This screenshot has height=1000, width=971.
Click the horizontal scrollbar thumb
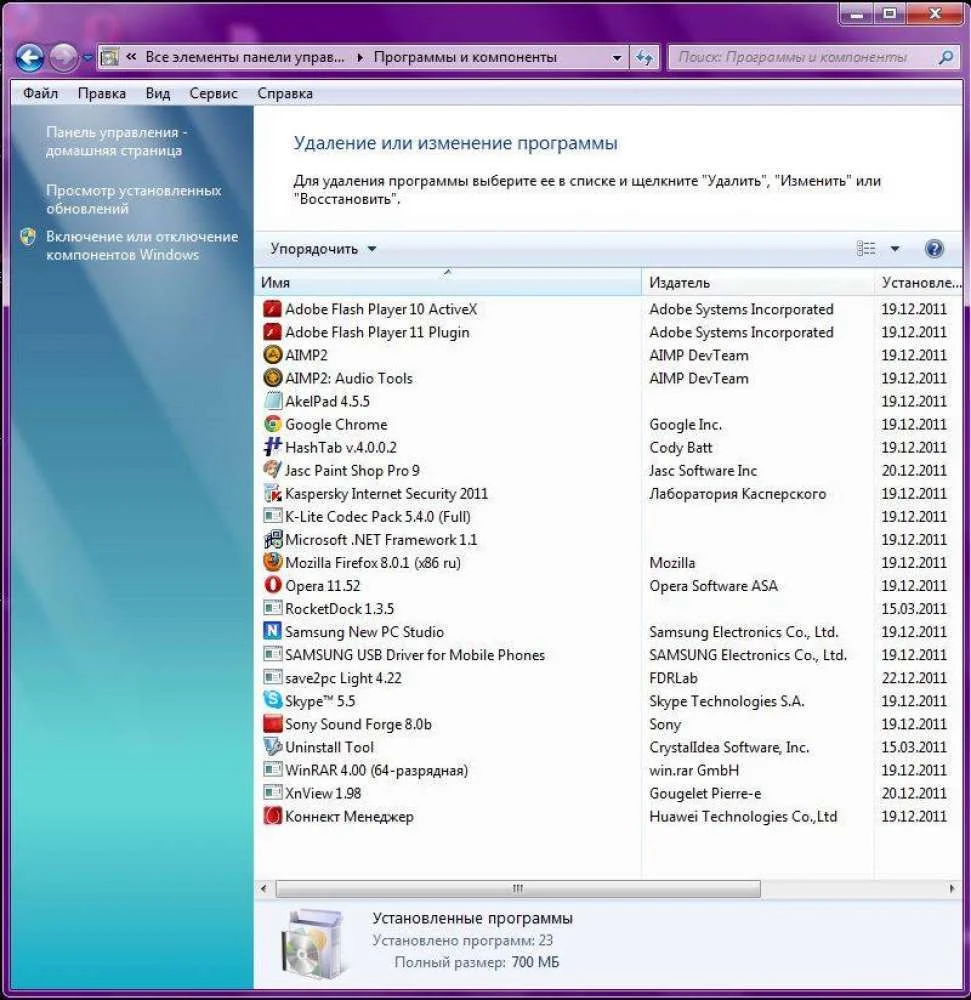518,888
